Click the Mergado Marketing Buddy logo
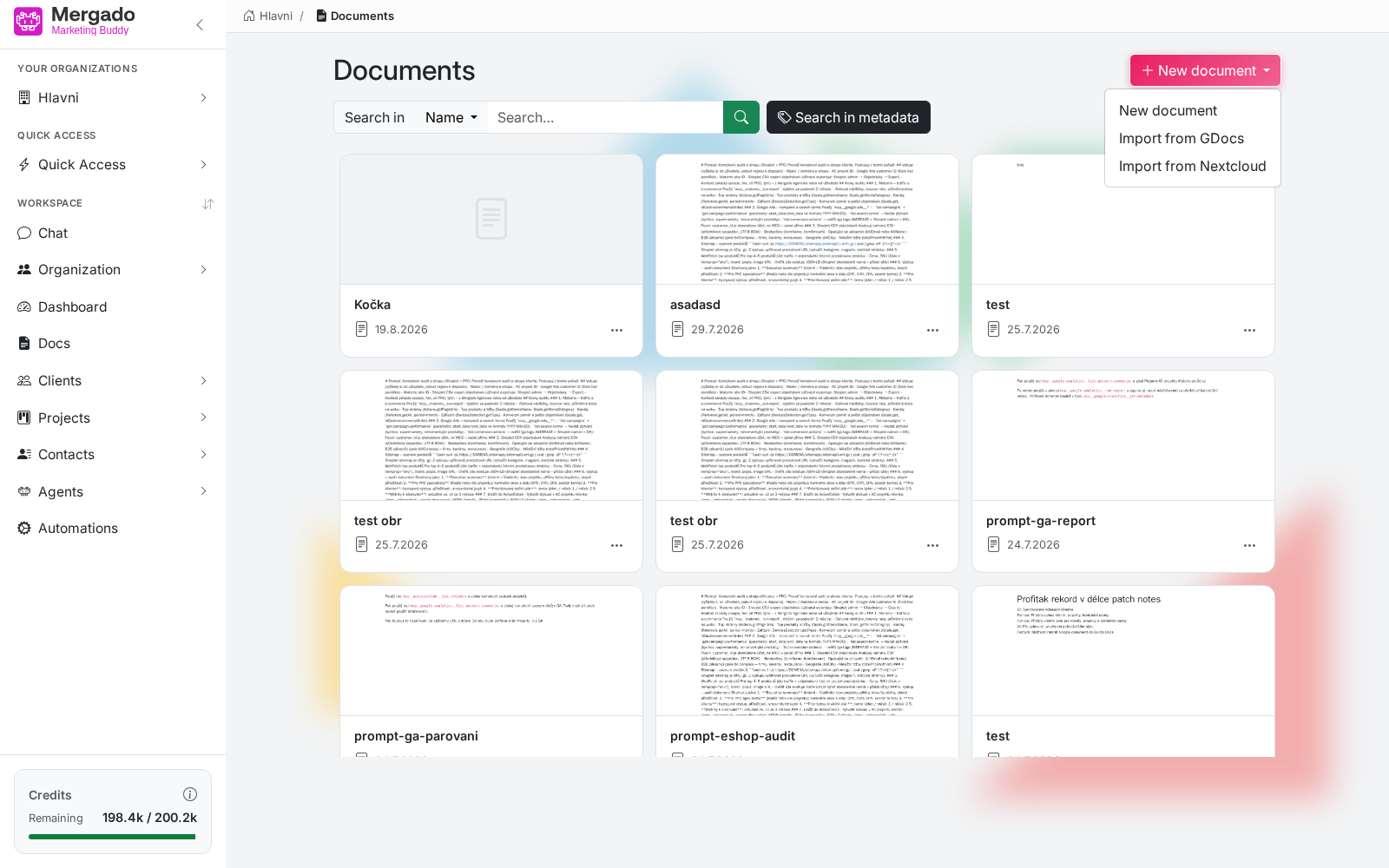 [75, 21]
